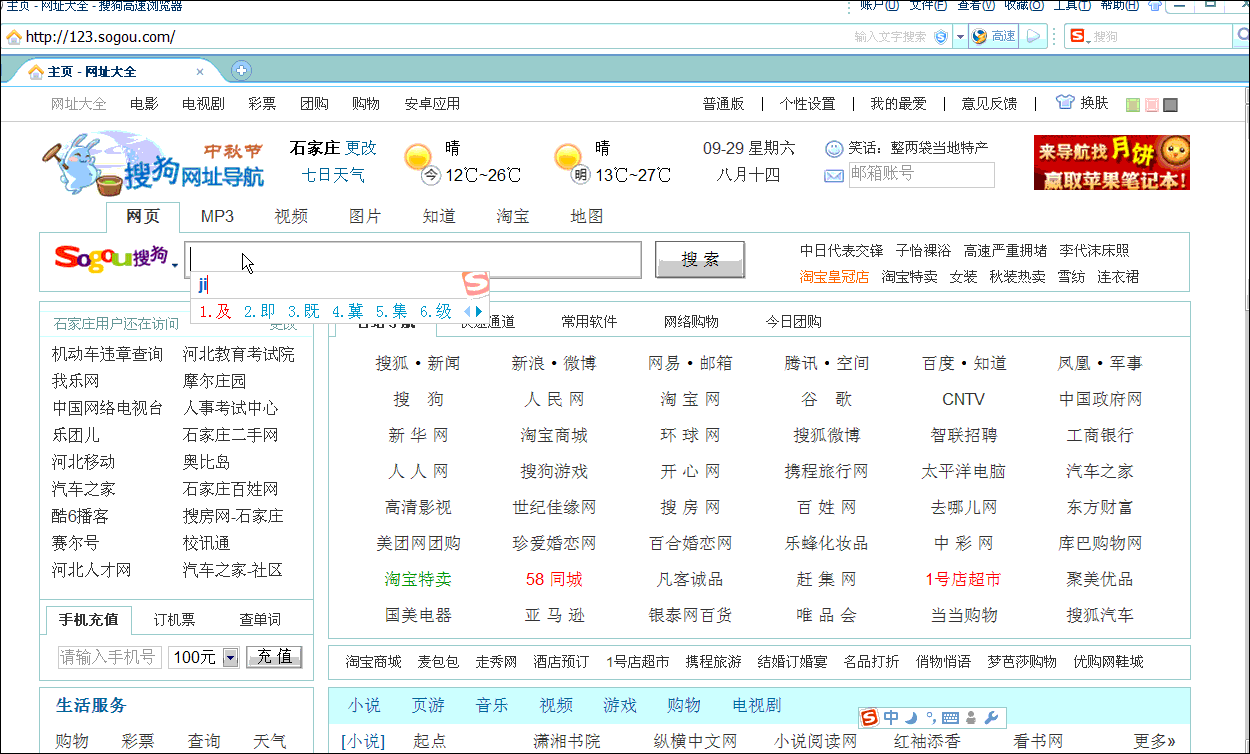Click the browser 搜狗 search box

point(1150,37)
